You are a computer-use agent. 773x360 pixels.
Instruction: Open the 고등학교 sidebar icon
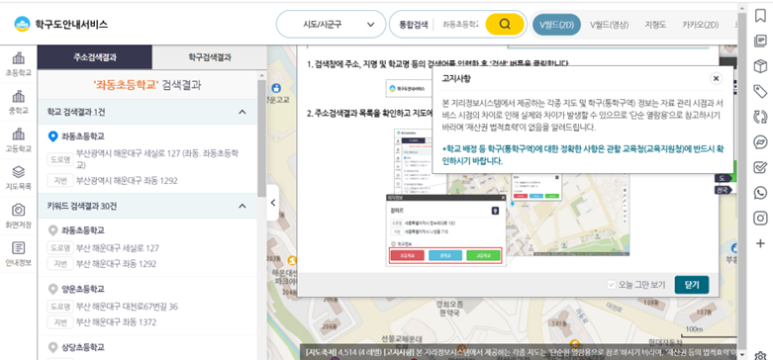click(18, 140)
